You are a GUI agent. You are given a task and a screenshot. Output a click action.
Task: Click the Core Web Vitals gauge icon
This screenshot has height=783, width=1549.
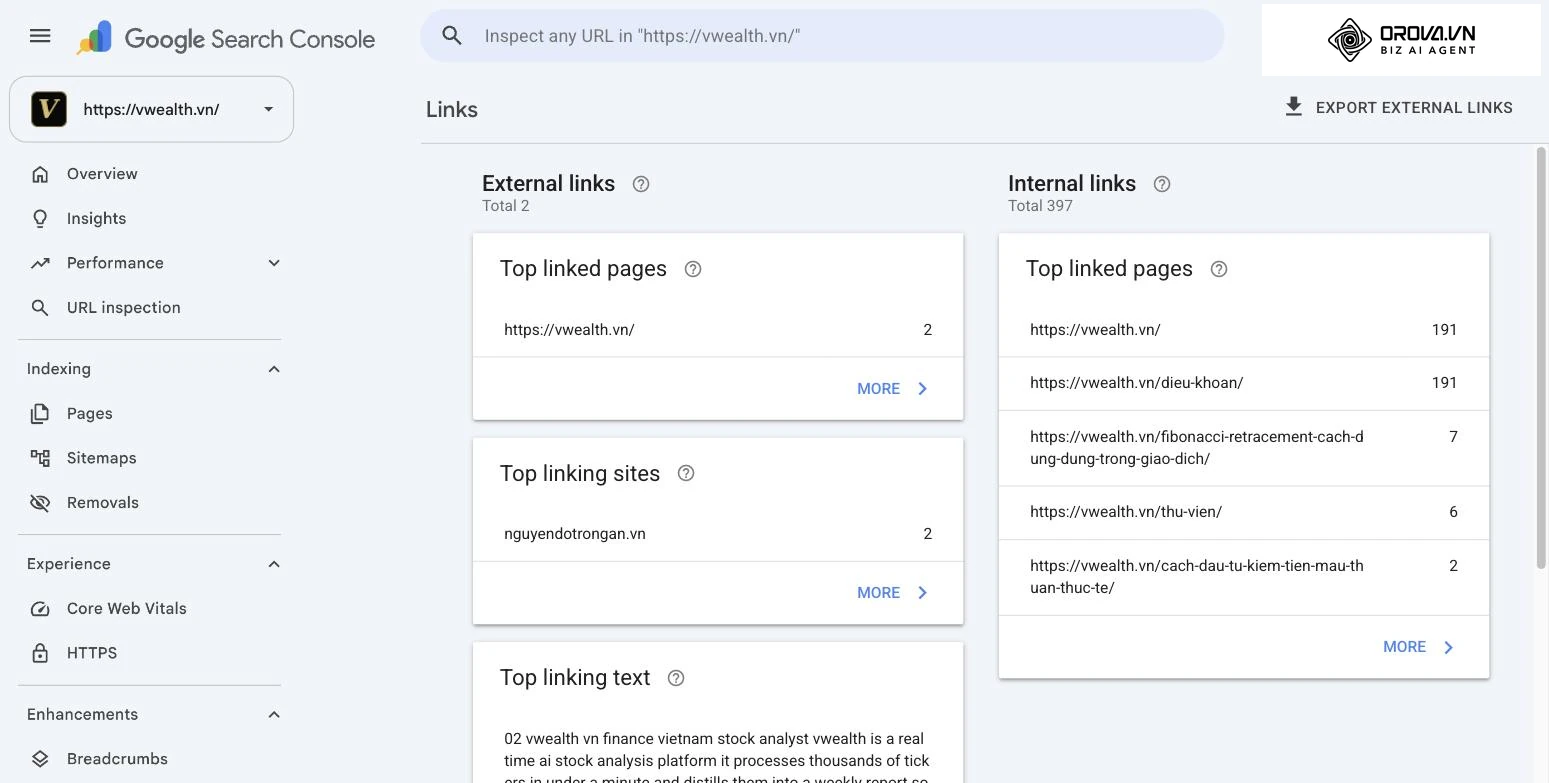(x=40, y=609)
